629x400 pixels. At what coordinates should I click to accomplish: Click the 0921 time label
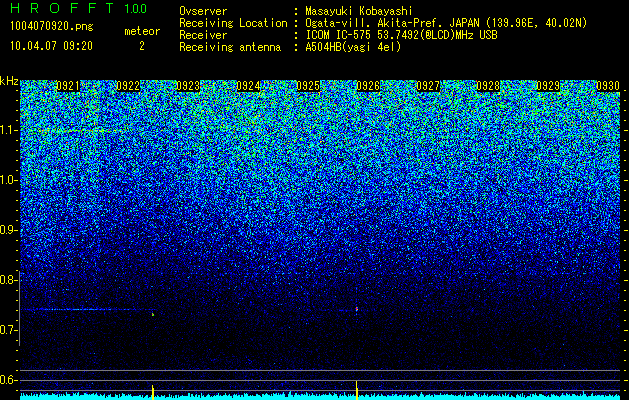[x=68, y=86]
